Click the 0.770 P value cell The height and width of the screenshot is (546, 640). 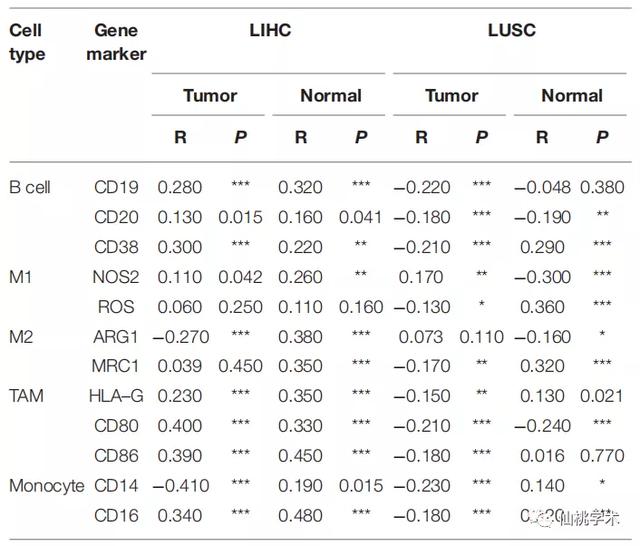[602, 456]
